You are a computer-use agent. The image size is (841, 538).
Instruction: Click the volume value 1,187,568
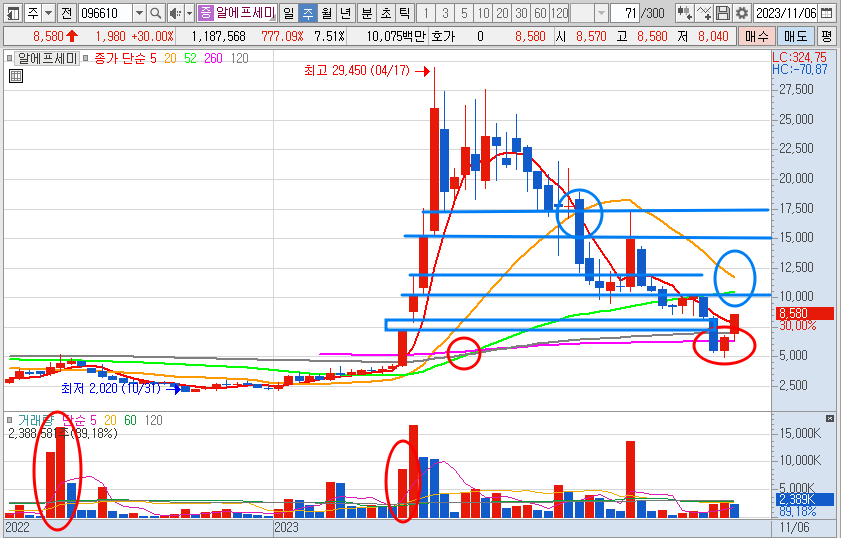click(218, 36)
